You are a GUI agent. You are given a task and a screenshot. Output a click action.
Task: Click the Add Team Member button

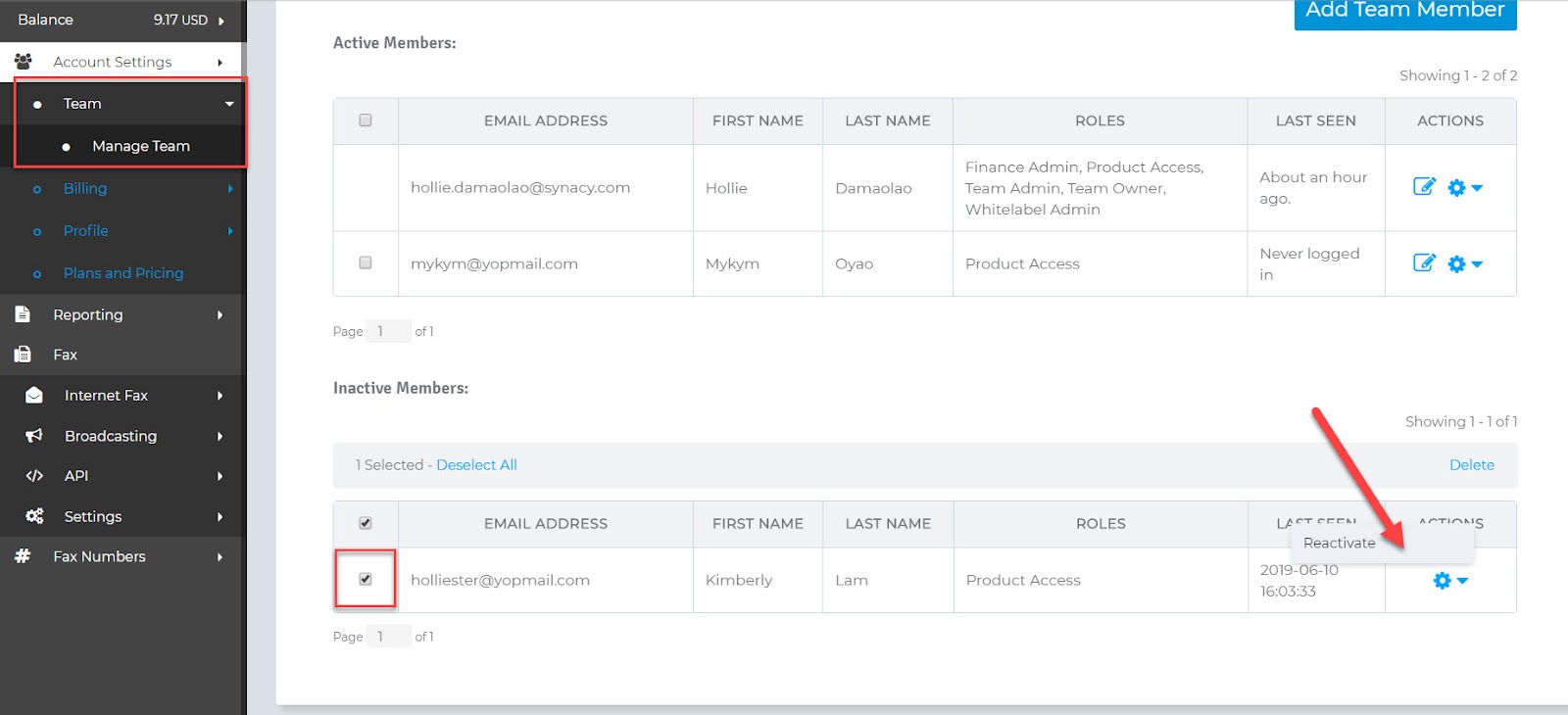click(1404, 12)
